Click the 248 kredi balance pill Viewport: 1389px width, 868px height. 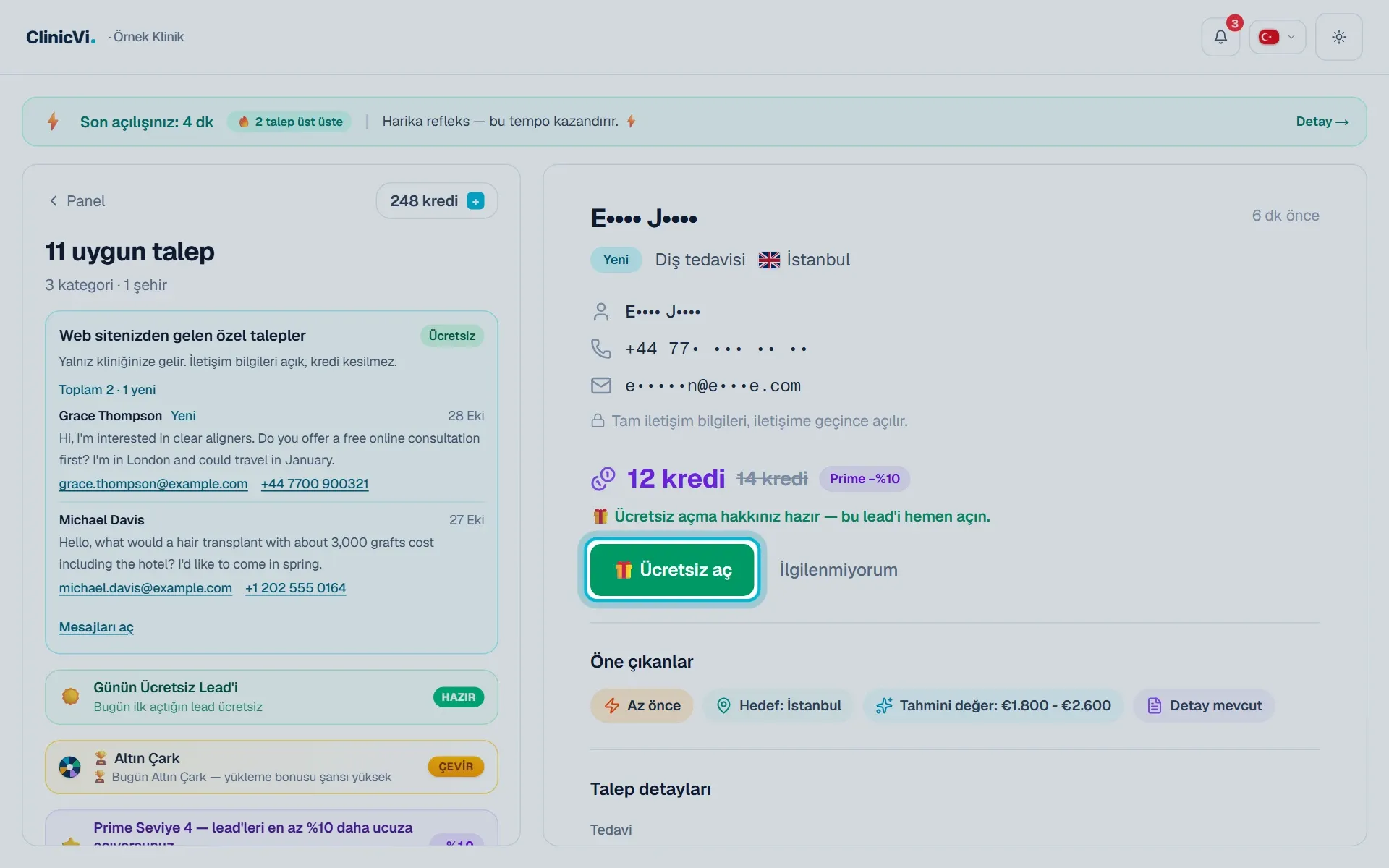[x=436, y=201]
